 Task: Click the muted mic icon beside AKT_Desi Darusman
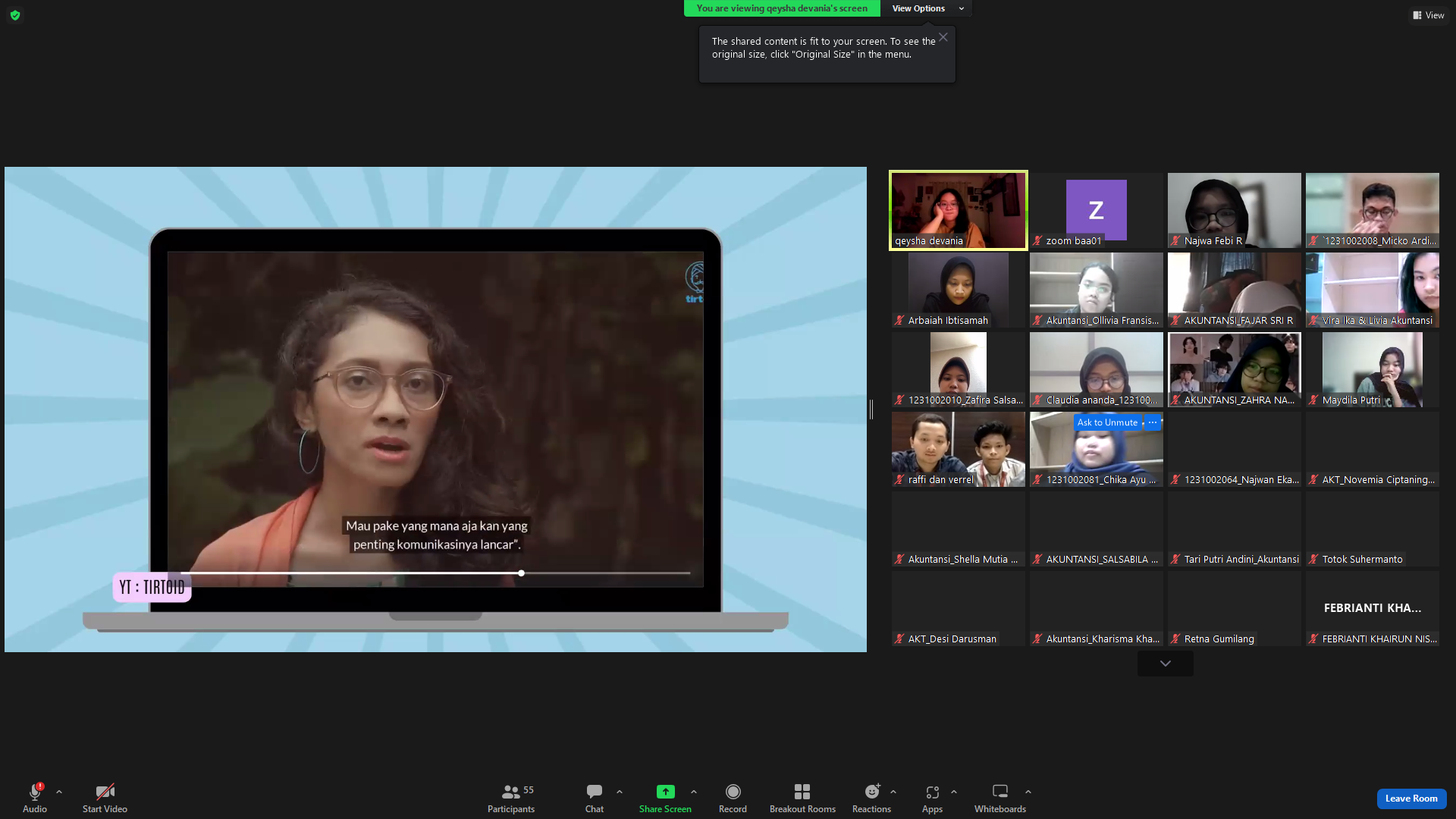coord(899,639)
